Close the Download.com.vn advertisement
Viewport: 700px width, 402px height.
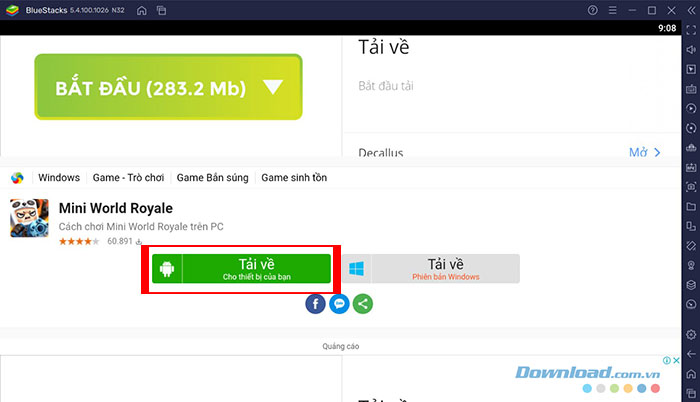coord(676,360)
